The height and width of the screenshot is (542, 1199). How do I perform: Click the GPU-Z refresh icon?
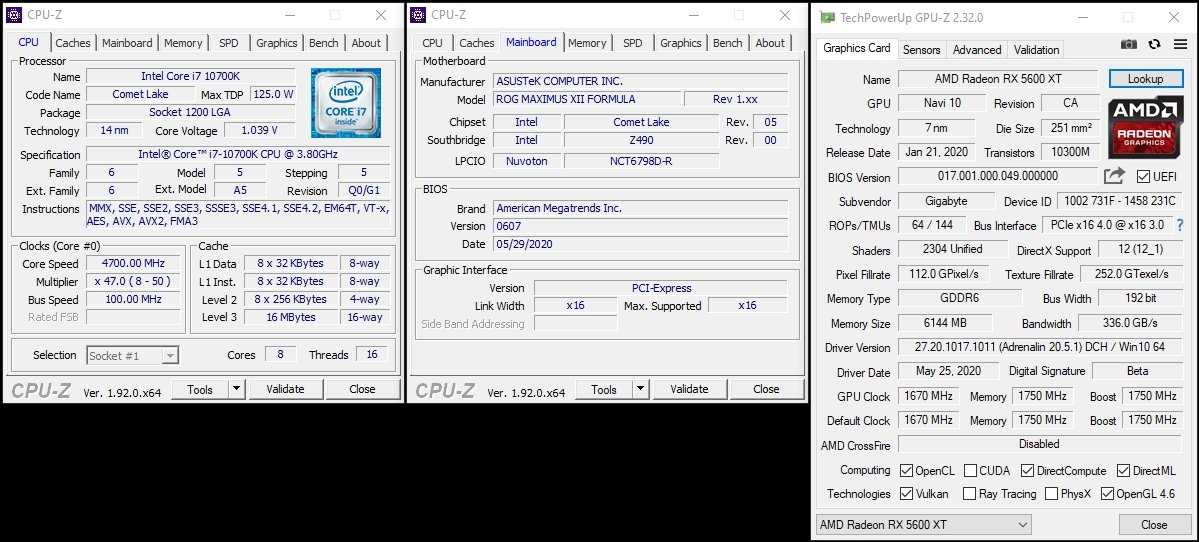click(1154, 44)
